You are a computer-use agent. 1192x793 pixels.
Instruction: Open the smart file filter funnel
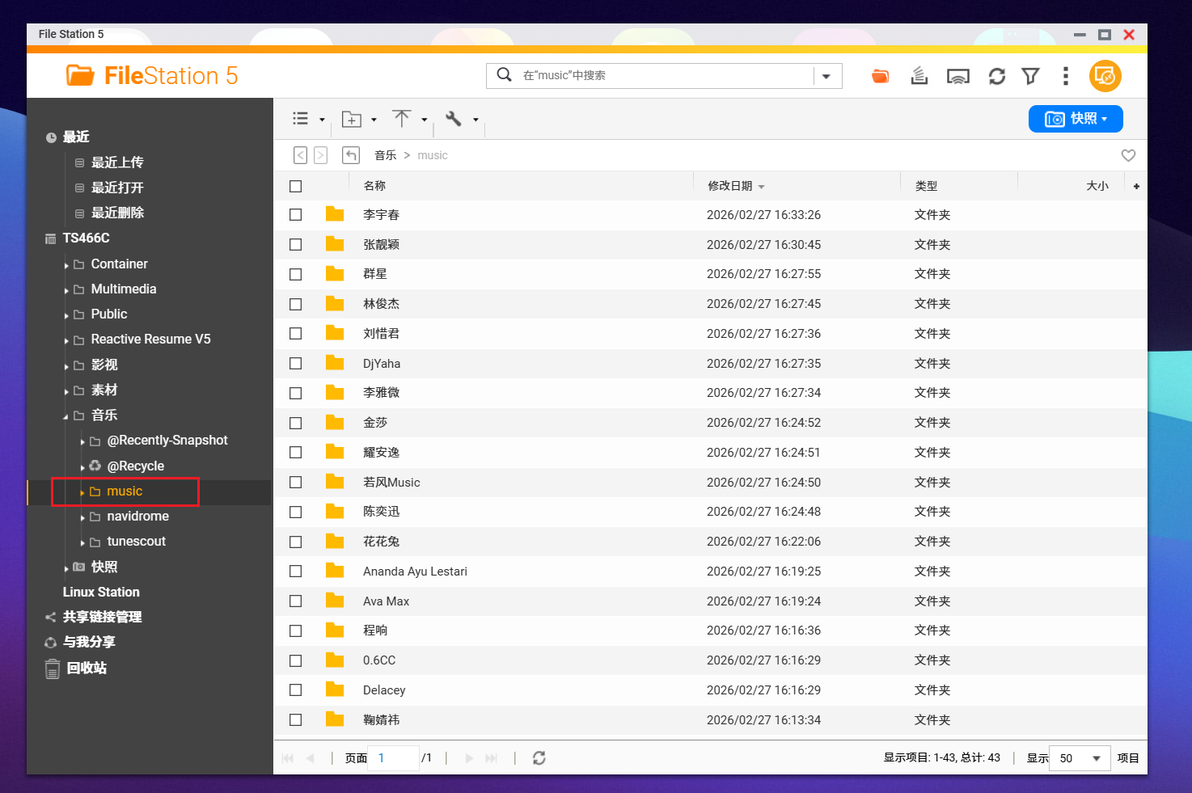[x=1030, y=76]
